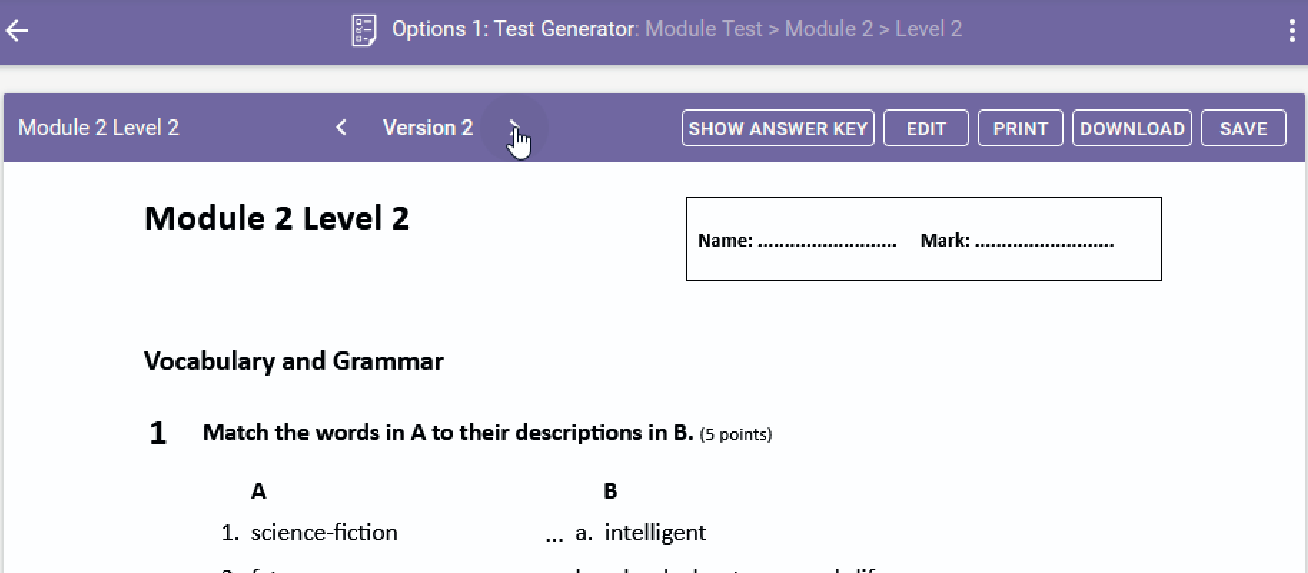This screenshot has height=573, width=1308.
Task: Click the Module 2 breadcrumb link
Action: click(x=828, y=29)
